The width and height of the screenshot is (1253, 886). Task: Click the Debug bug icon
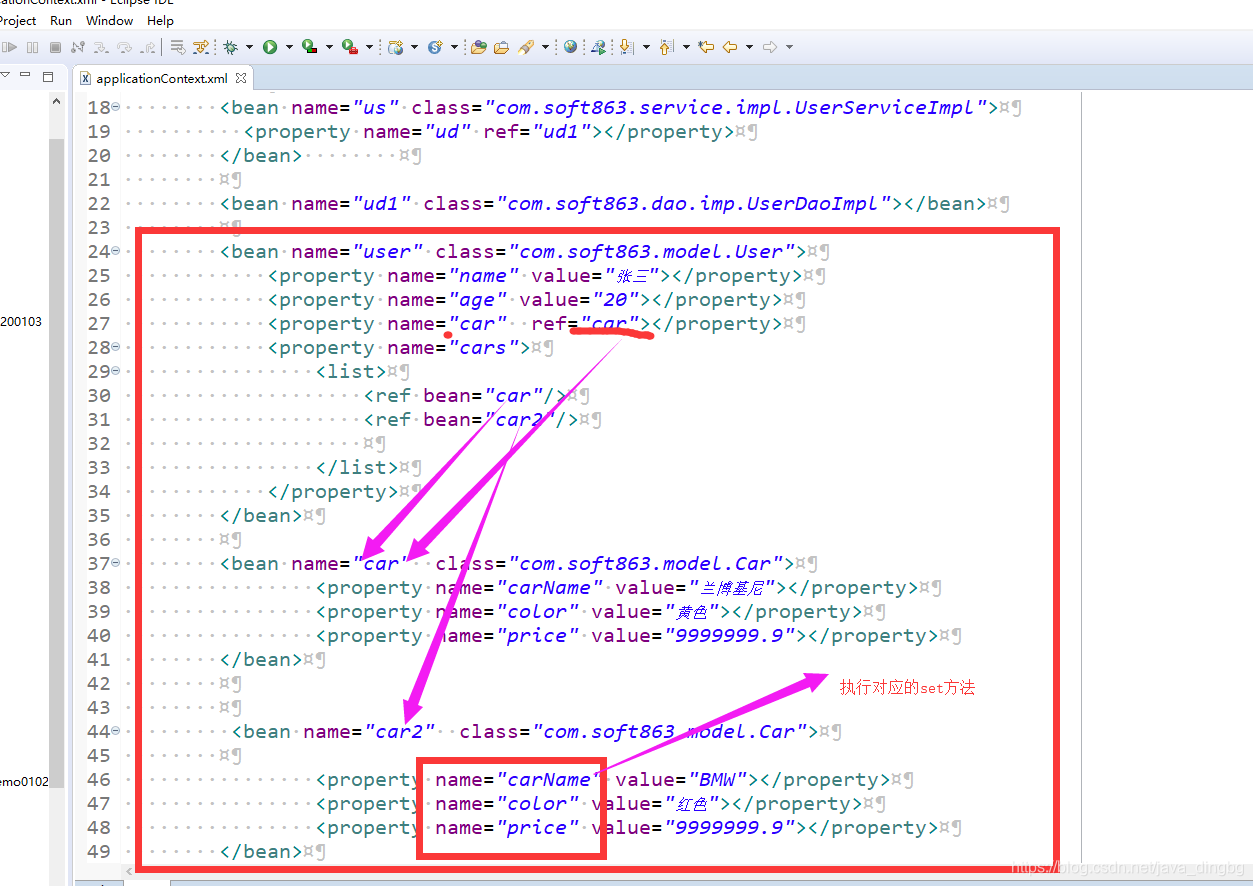pyautogui.click(x=230, y=47)
